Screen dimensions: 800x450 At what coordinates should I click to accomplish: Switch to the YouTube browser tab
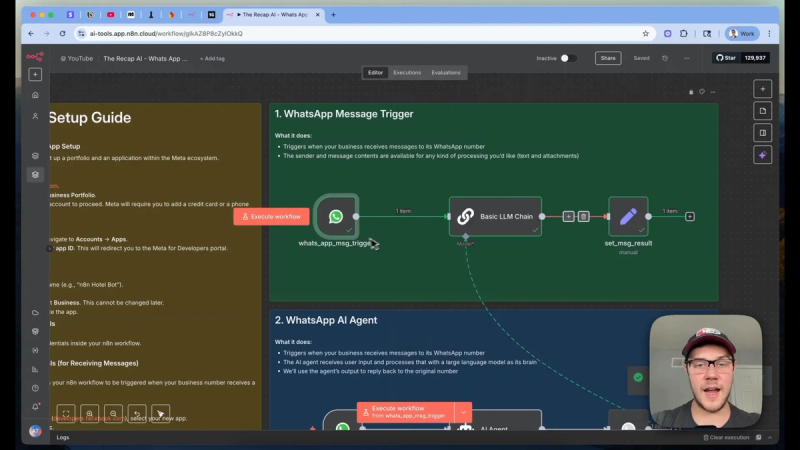point(111,15)
